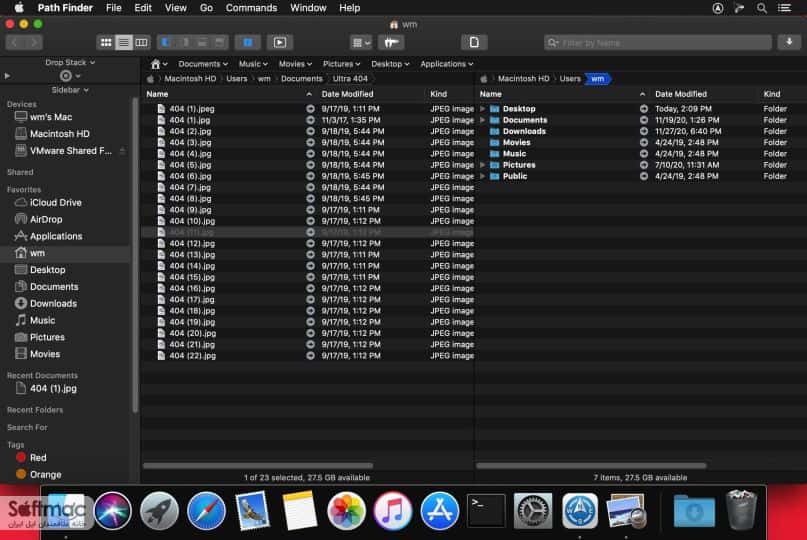Expand the Pictures folder in right pane
The height and width of the screenshot is (540, 807).
(x=483, y=165)
